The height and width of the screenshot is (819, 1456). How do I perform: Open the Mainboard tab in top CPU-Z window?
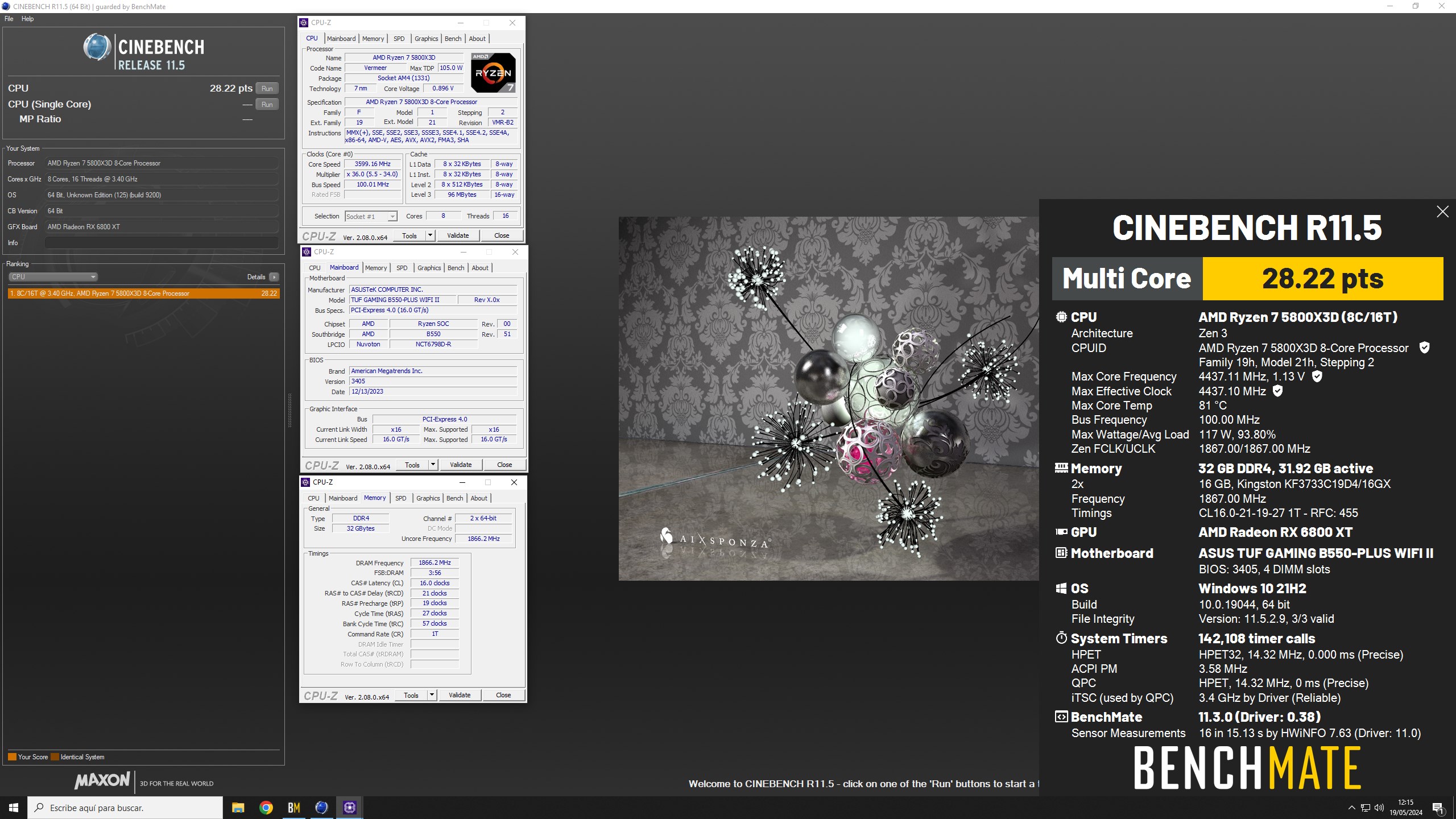341,39
